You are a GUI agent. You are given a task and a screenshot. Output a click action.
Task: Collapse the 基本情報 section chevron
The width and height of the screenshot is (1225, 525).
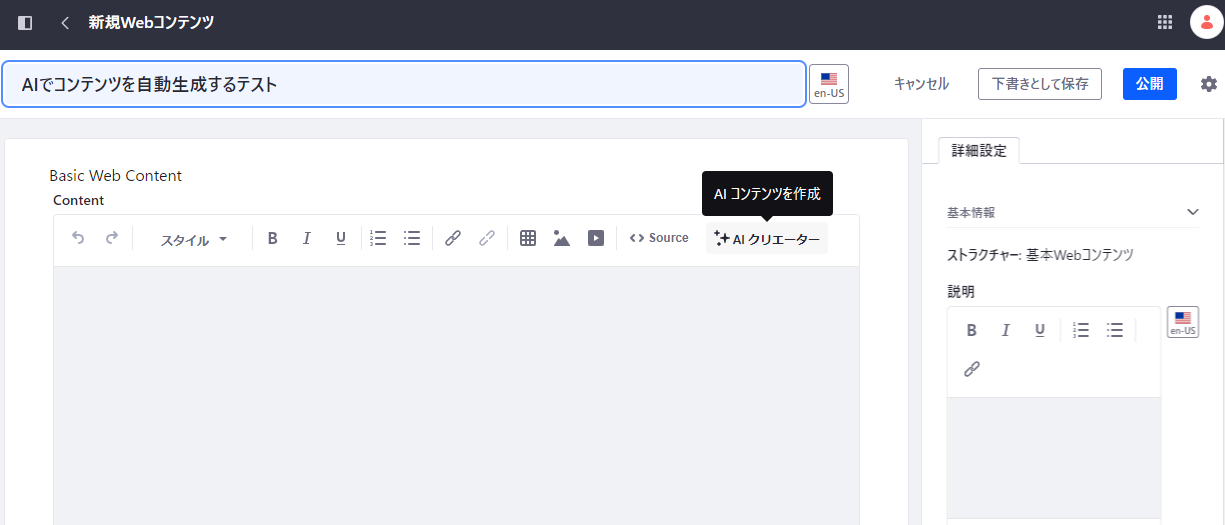pos(1192,212)
